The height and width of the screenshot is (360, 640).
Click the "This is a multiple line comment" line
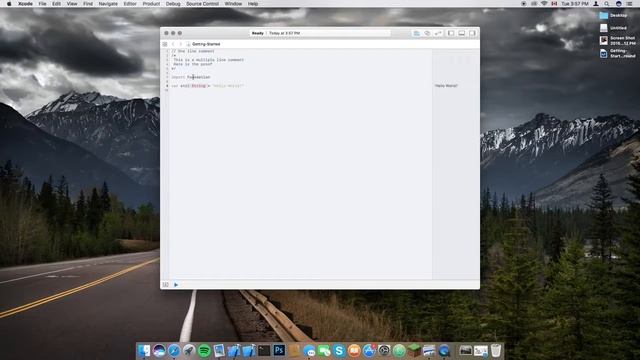209,60
